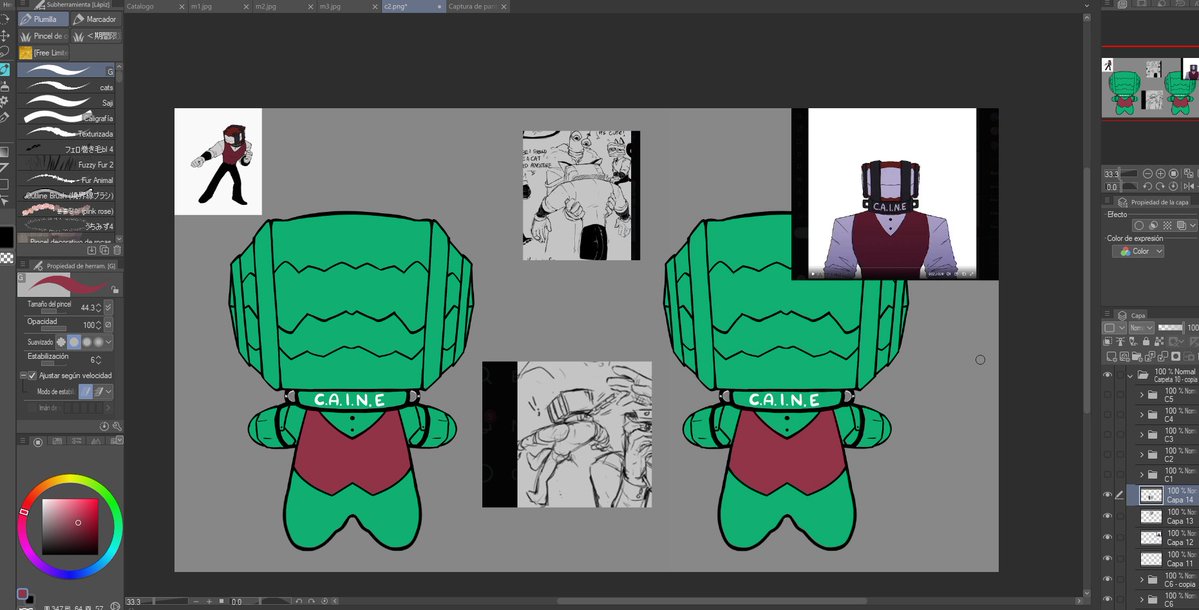This screenshot has width=1199, height=610.
Task: Hide the Capa 12 layer
Action: tap(1107, 537)
